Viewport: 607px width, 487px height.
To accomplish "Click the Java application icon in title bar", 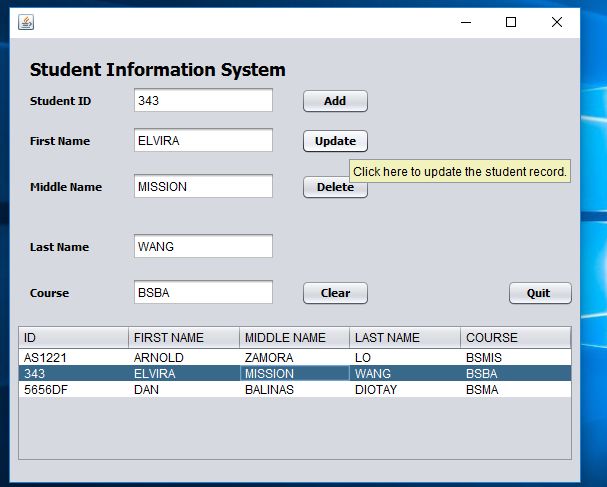I will click(26, 22).
